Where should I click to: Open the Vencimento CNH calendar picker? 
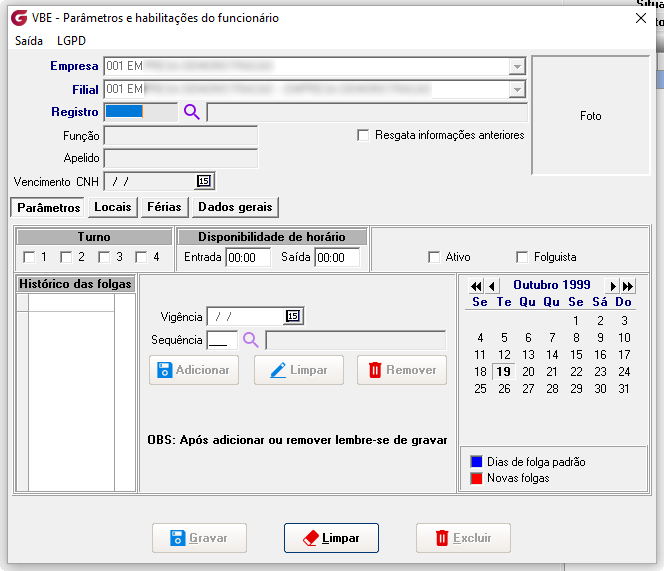[x=204, y=181]
